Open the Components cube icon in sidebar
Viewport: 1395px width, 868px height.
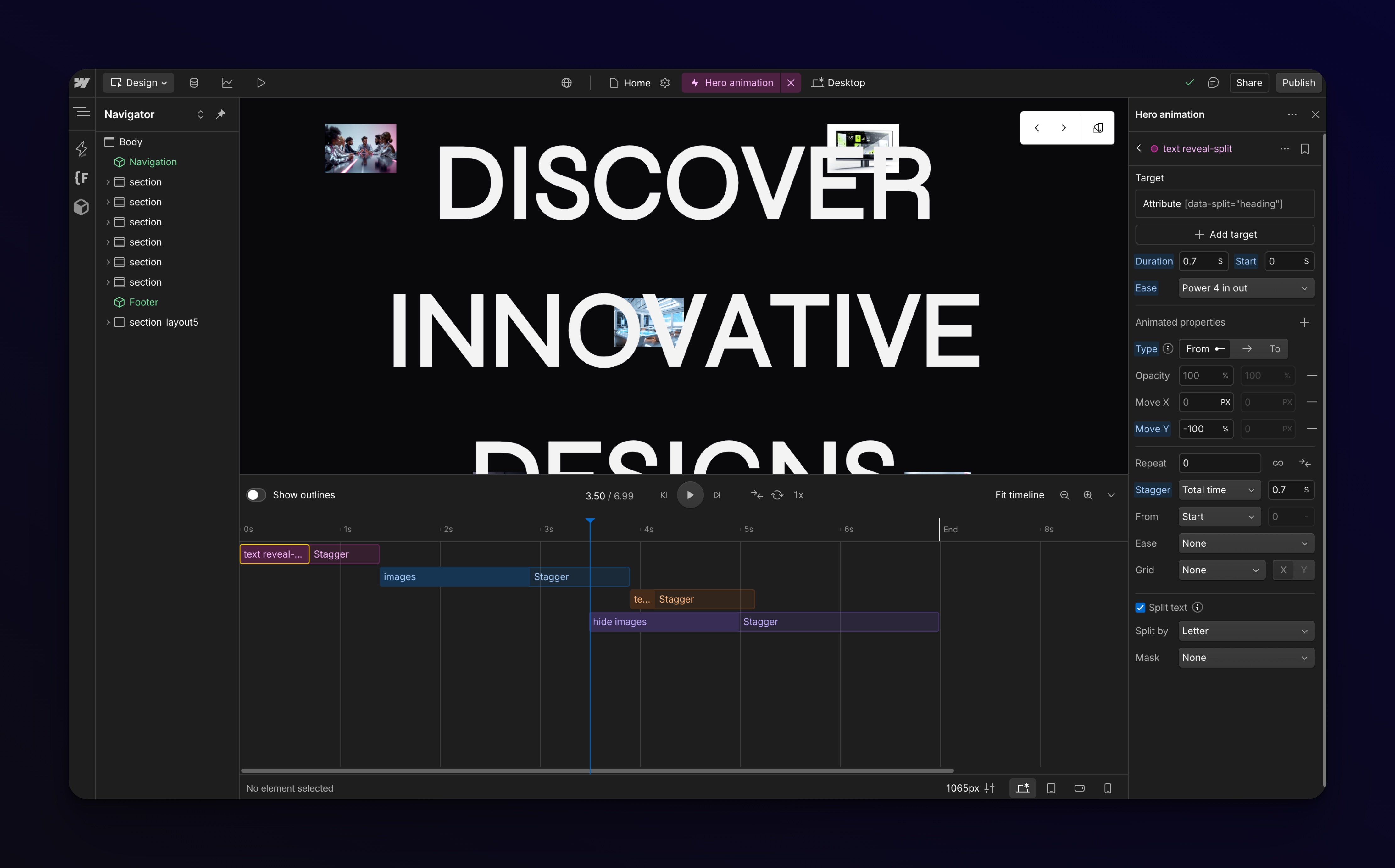coord(81,207)
